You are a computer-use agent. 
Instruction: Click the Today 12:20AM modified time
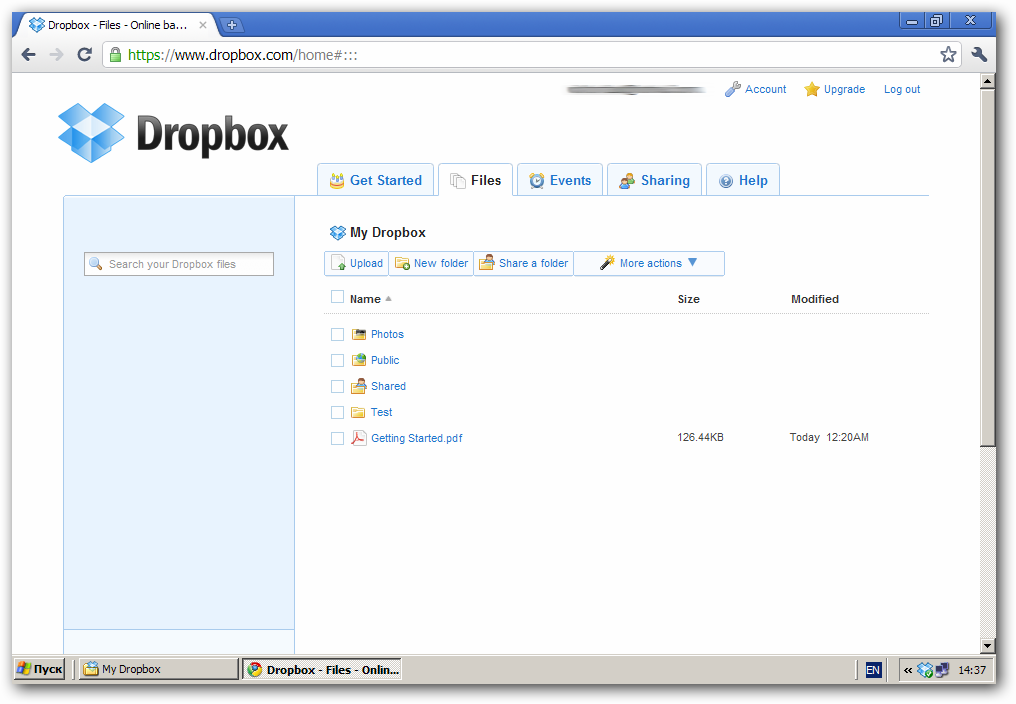(829, 438)
